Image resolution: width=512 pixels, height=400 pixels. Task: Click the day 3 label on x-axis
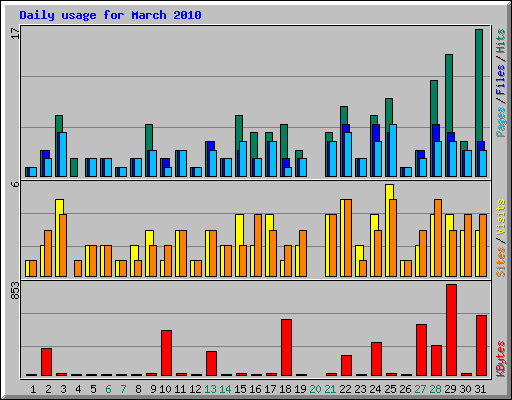coord(63,389)
